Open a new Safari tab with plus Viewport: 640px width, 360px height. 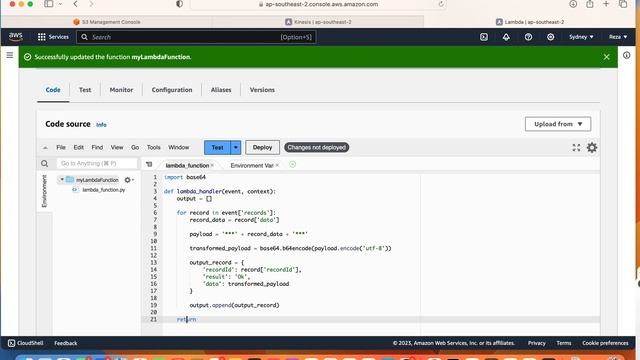[606, 4]
